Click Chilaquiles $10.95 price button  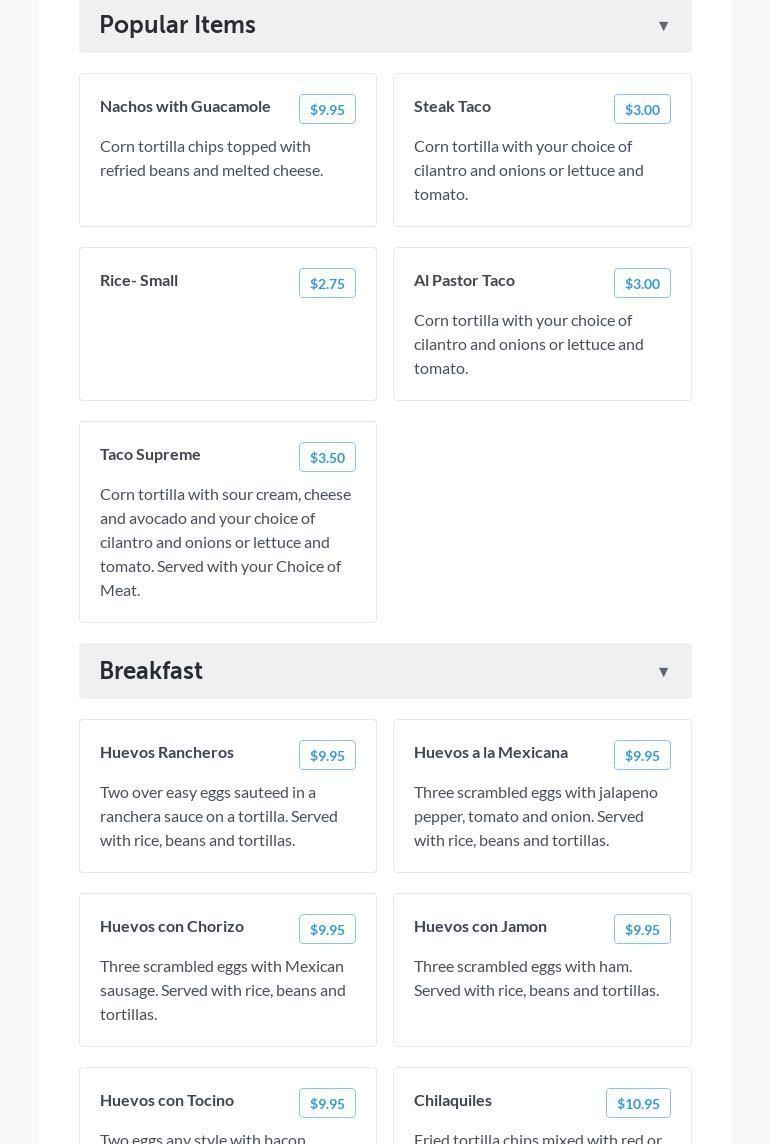pos(638,1103)
